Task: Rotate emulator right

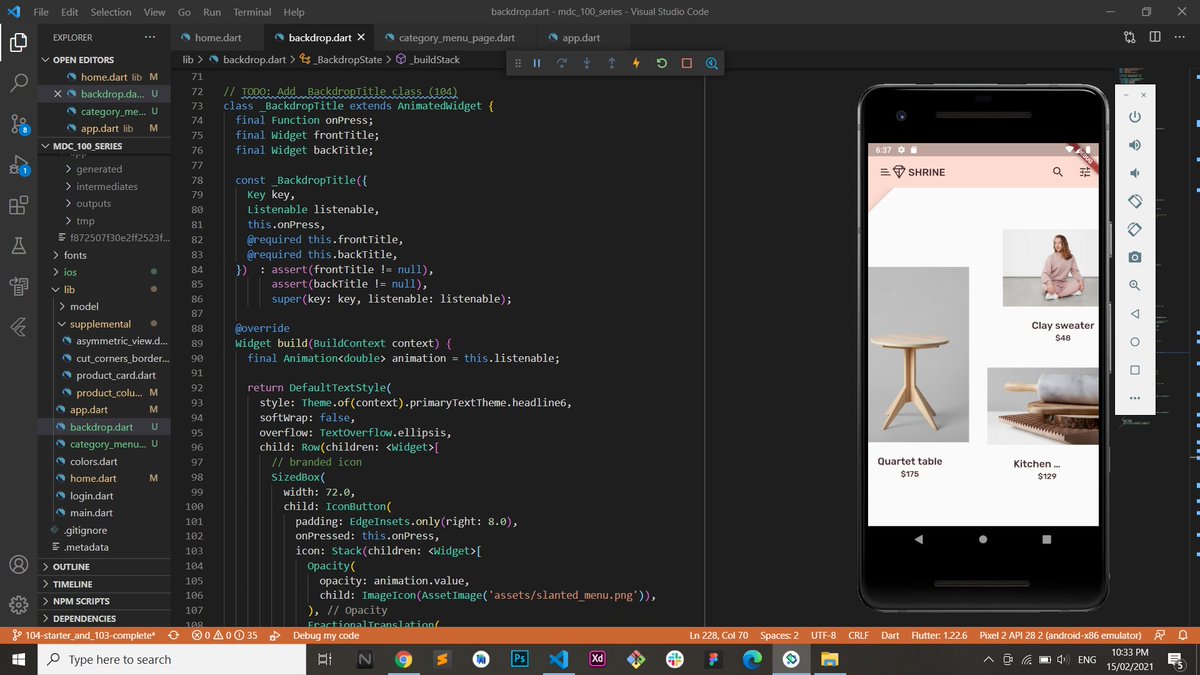Action: (1135, 229)
